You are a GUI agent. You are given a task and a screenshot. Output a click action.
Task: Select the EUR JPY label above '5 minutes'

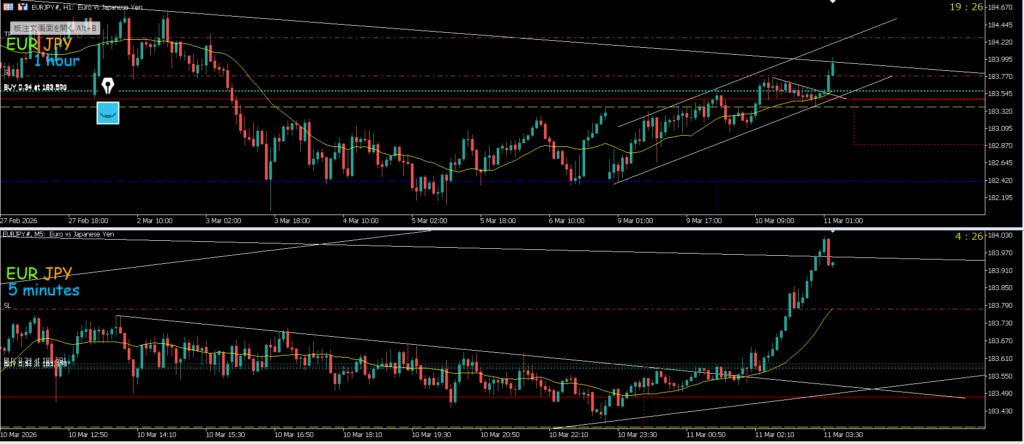point(40,274)
